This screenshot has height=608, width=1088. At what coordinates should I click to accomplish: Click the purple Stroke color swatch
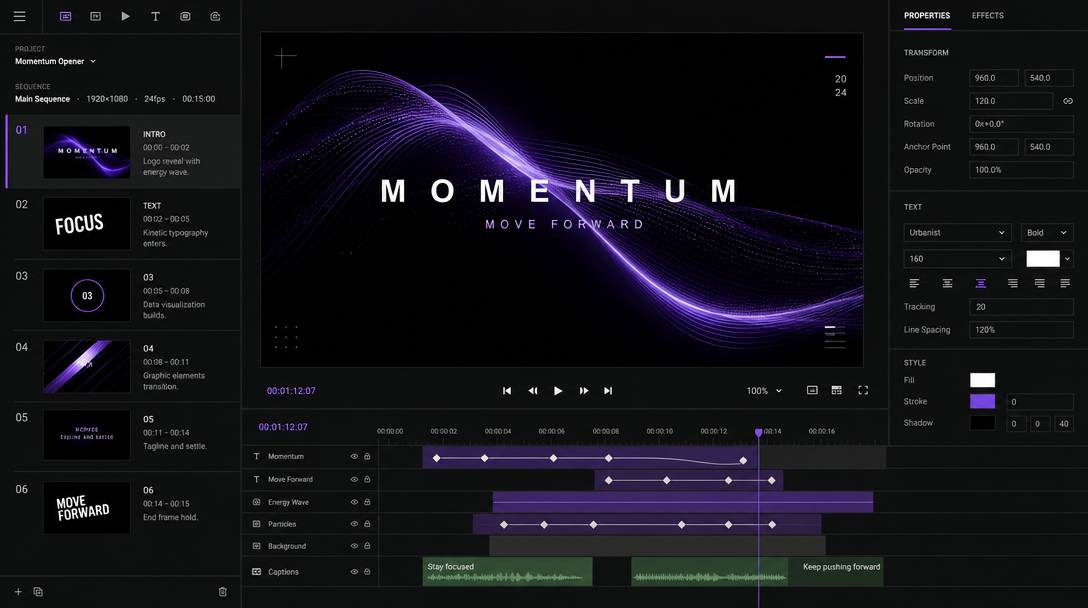coord(983,401)
